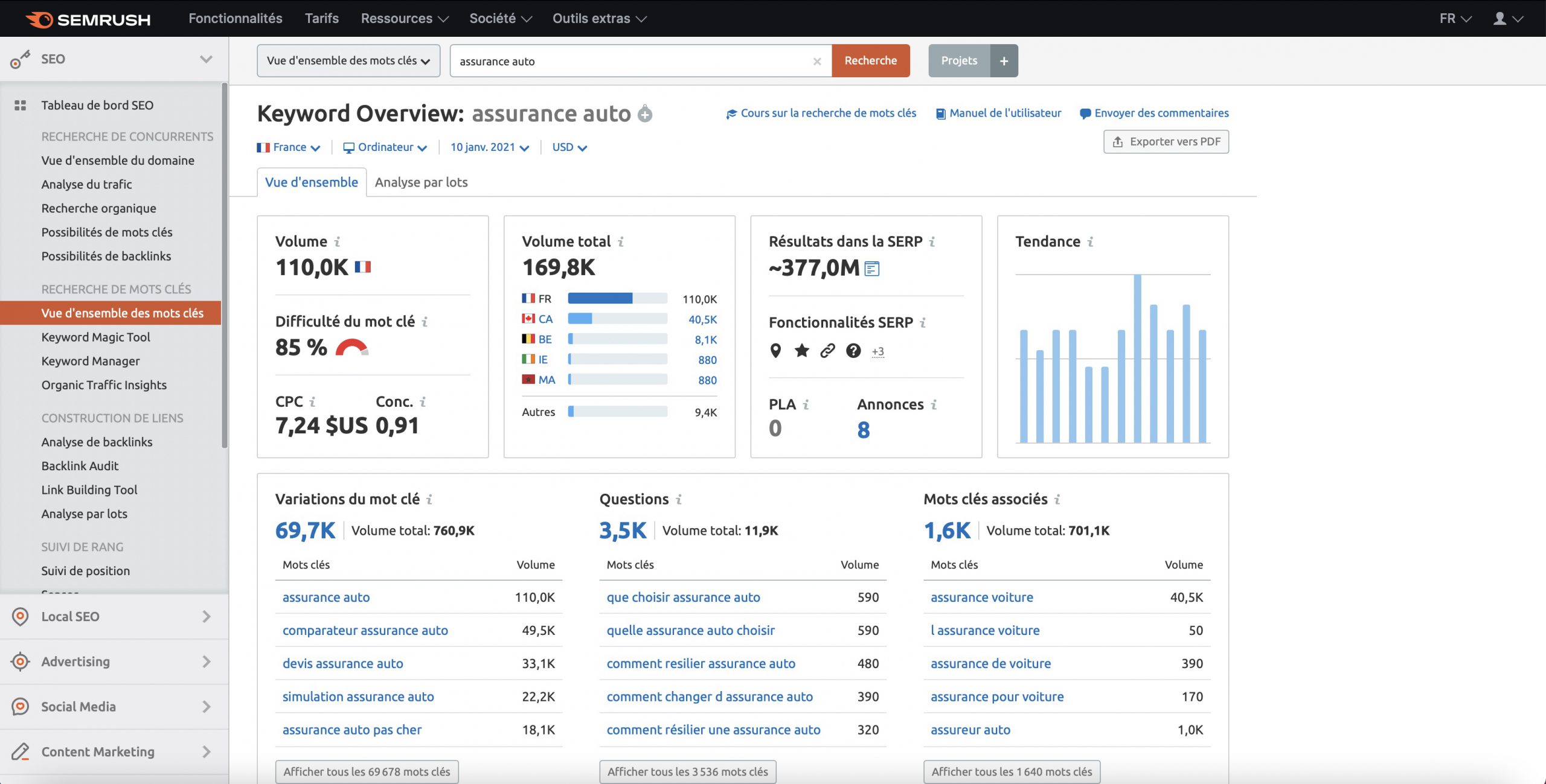Click the Backlink Audit icon in sidebar
This screenshot has height=784, width=1546.
click(79, 465)
